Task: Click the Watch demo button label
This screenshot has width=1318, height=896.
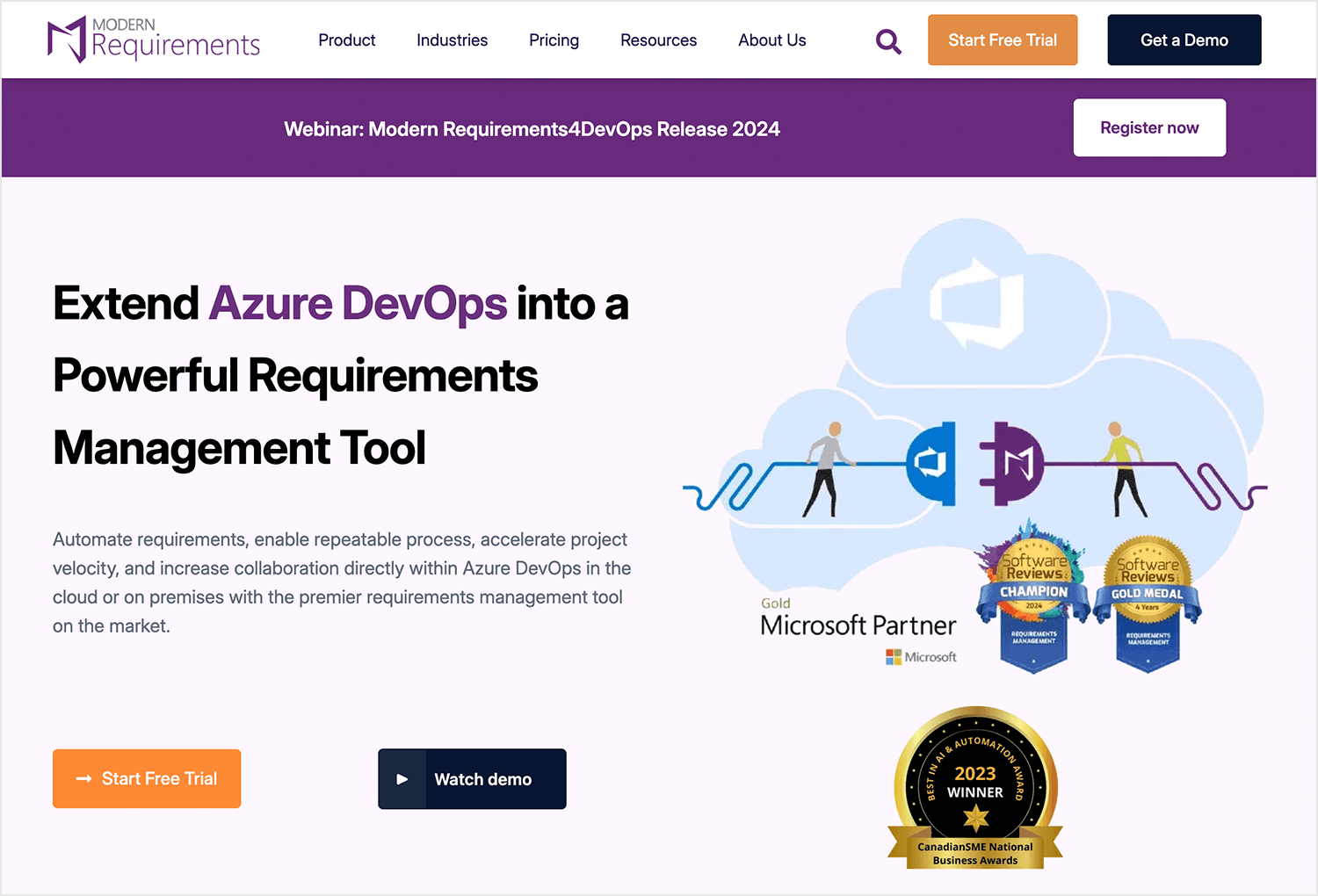Action: [x=482, y=779]
